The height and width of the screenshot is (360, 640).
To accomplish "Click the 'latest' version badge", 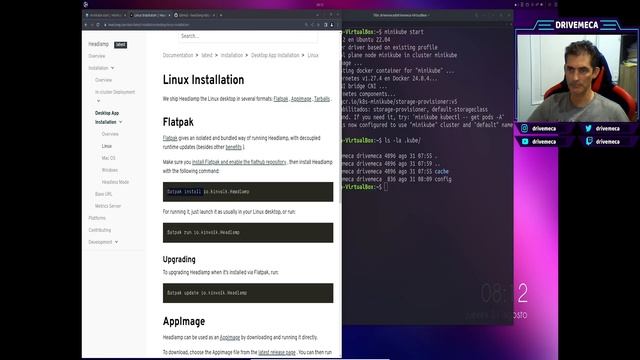I will point(120,44).
